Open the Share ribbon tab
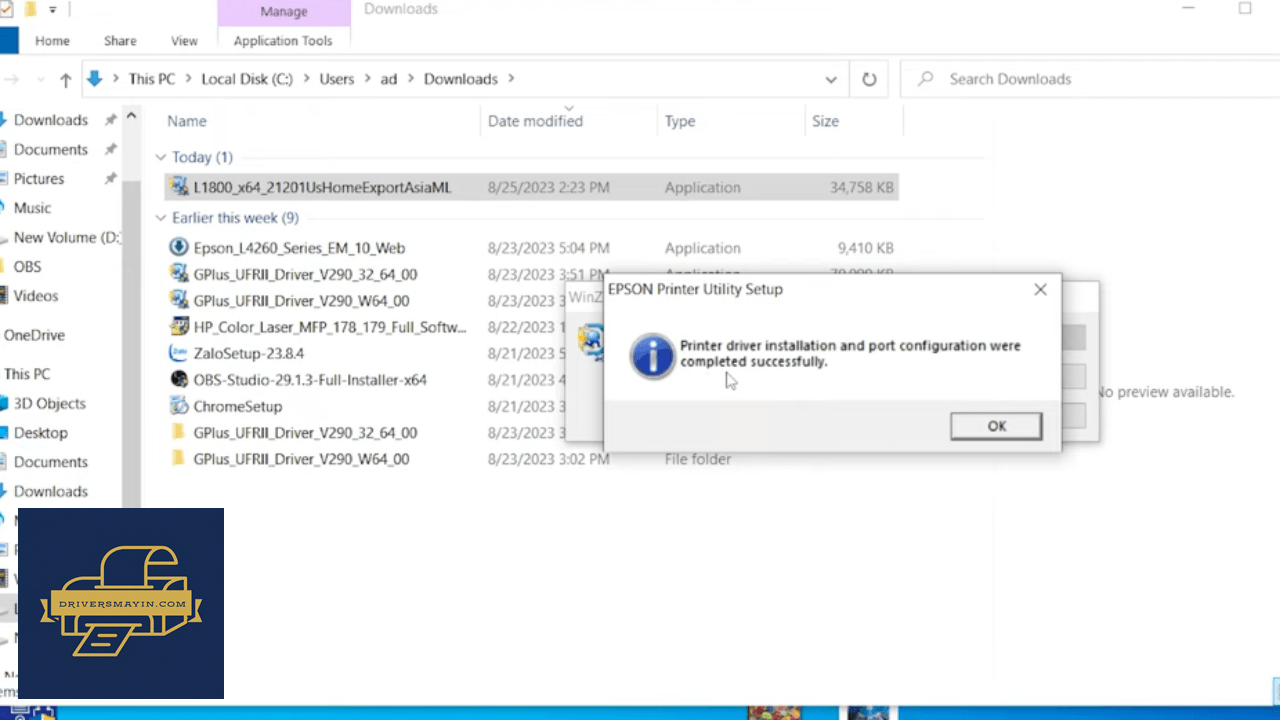 click(x=120, y=41)
